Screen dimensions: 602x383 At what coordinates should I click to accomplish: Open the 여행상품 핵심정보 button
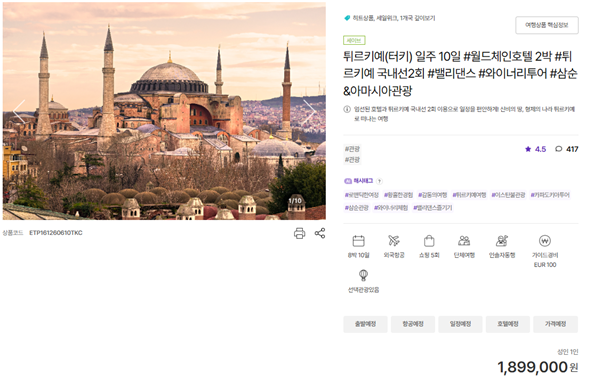pos(547,25)
